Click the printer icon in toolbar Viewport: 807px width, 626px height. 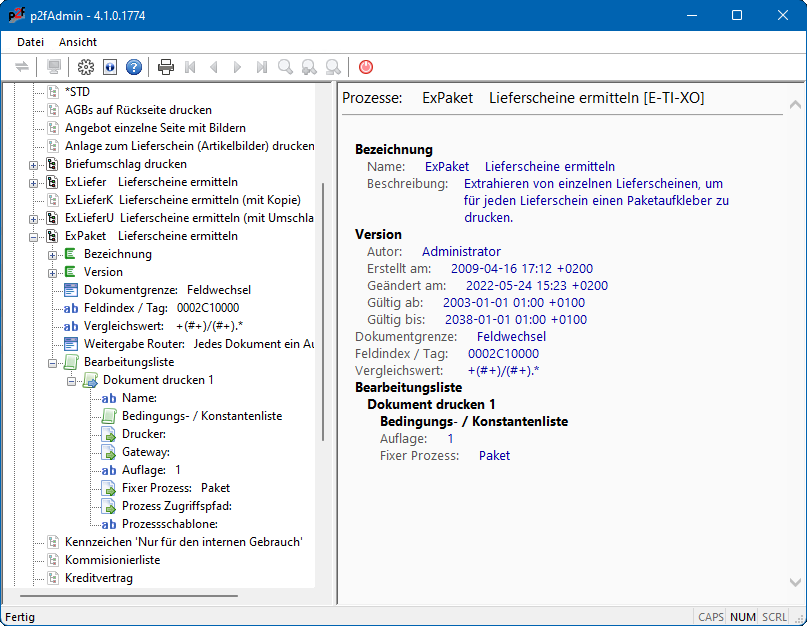[166, 67]
